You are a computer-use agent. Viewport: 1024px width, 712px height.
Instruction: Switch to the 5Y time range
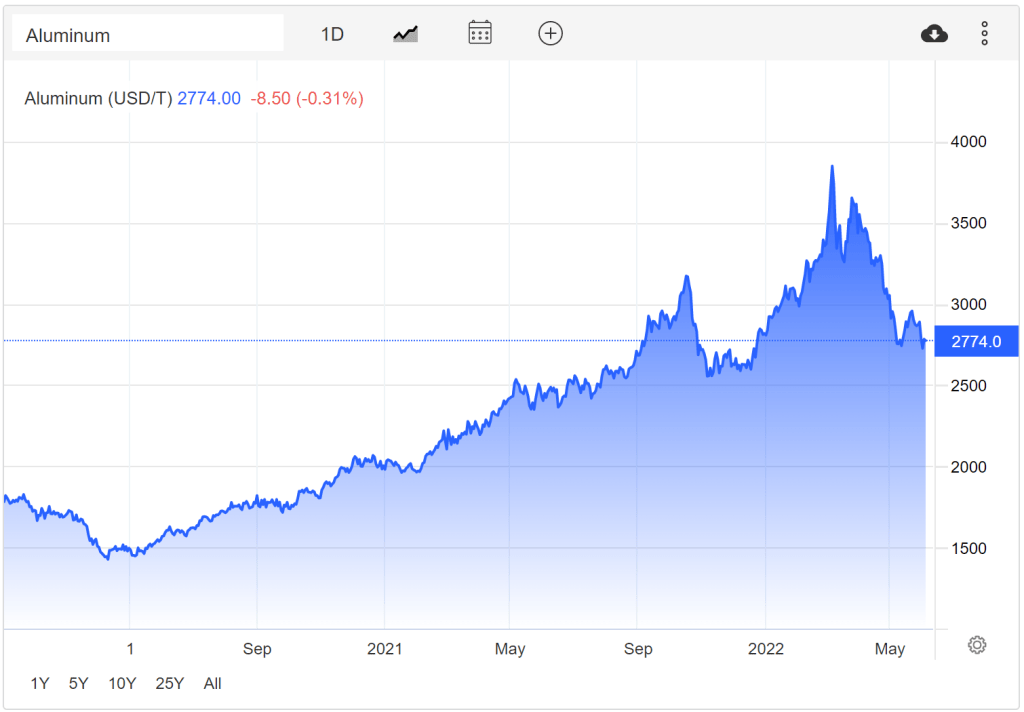point(78,684)
